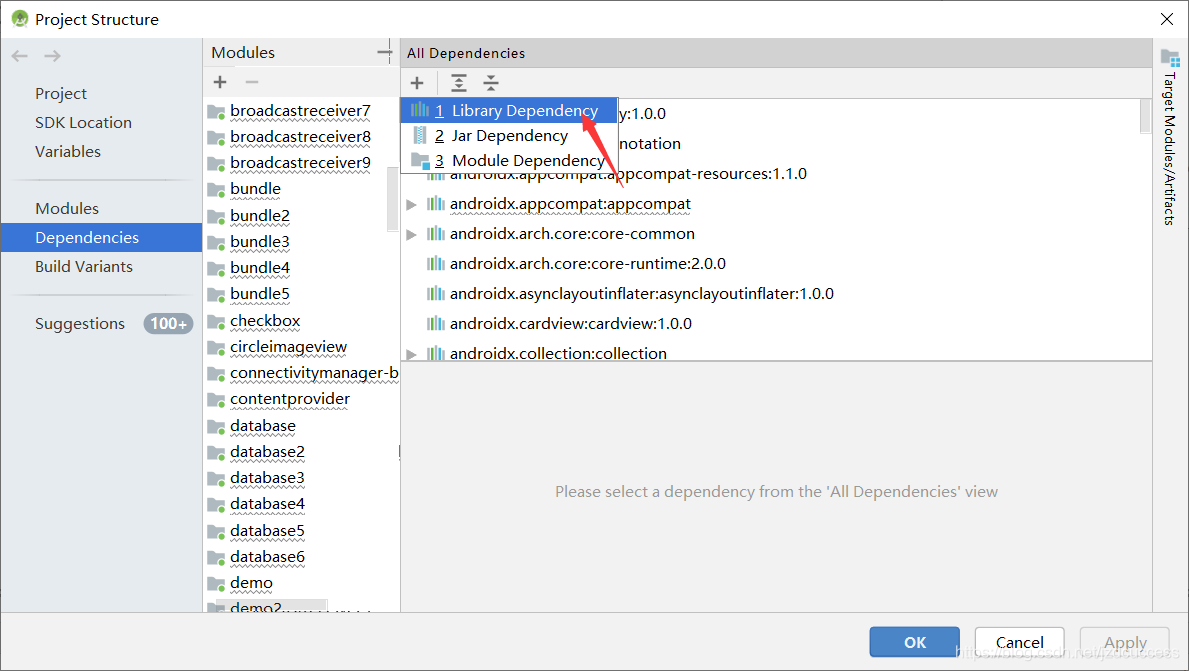Click the 100+ suggestions badge
The width and height of the screenshot is (1189, 671).
click(x=168, y=324)
